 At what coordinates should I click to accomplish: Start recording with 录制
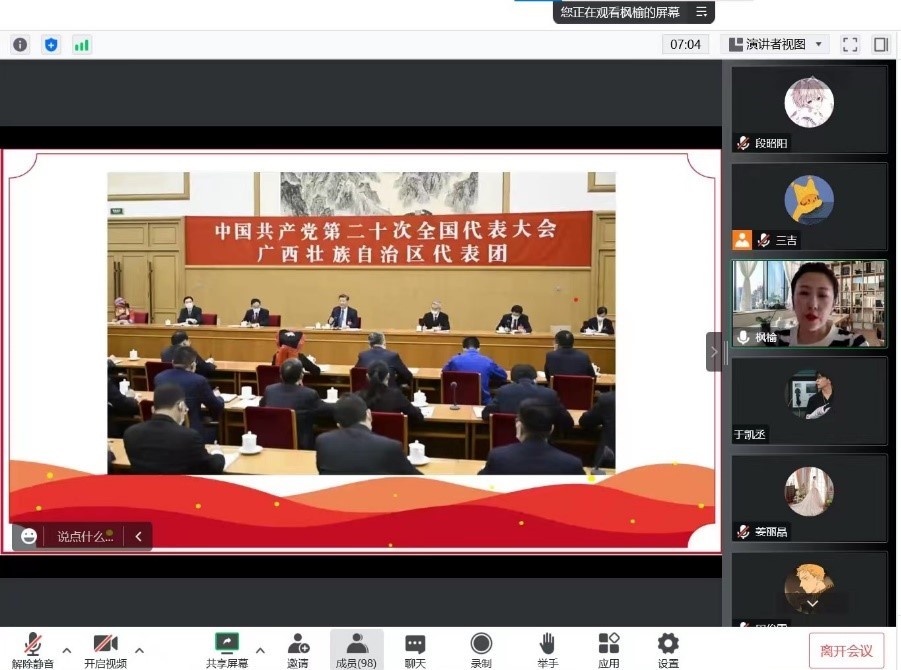click(x=481, y=650)
